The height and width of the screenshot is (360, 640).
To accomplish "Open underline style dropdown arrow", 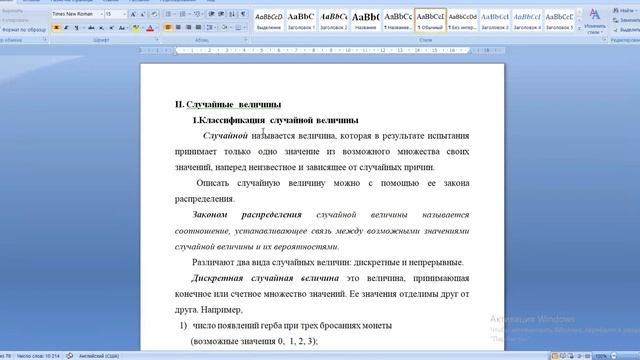I will click(x=83, y=28).
